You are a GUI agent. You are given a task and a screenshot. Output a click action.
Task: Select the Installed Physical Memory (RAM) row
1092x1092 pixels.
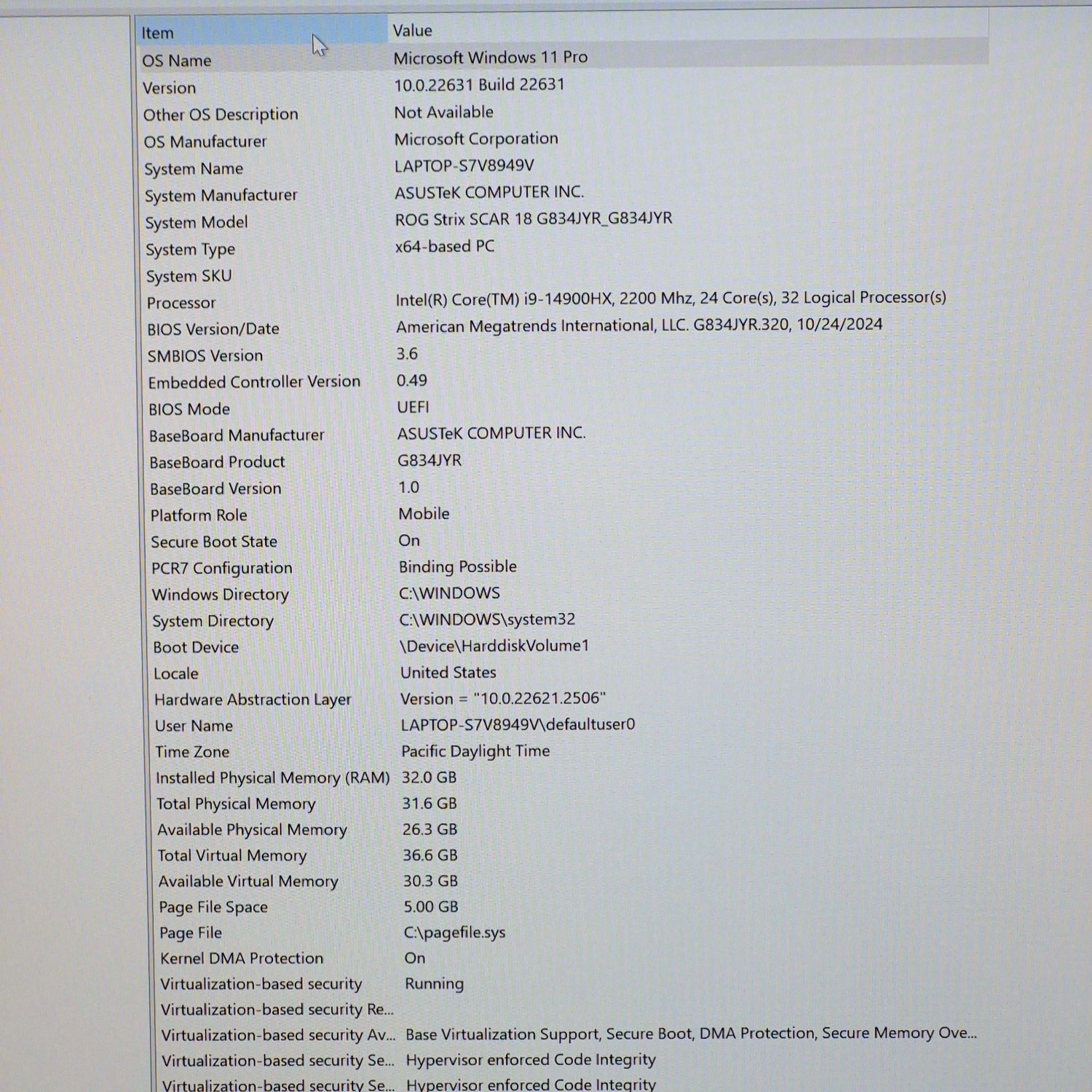[273, 778]
